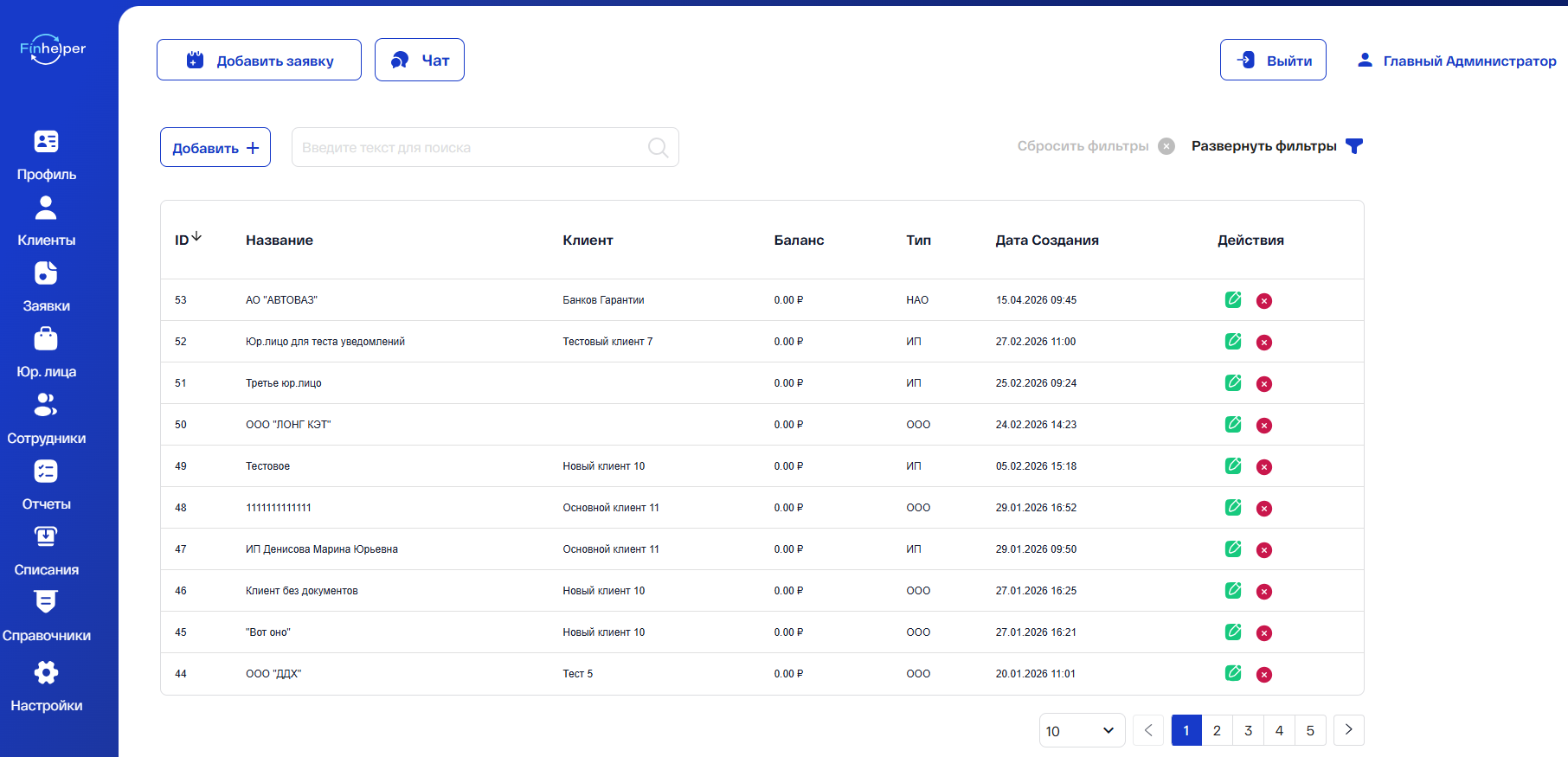Reset filters via Сбросить фильтры
The width and height of the screenshot is (1568, 757).
point(1096,146)
